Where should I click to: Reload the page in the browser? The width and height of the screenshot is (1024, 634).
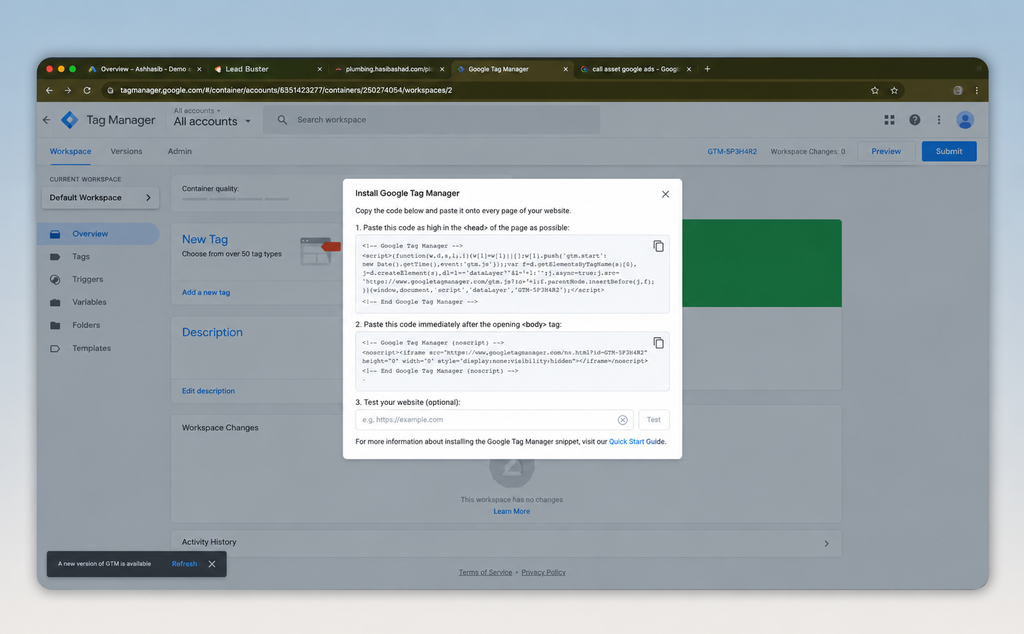pos(87,91)
